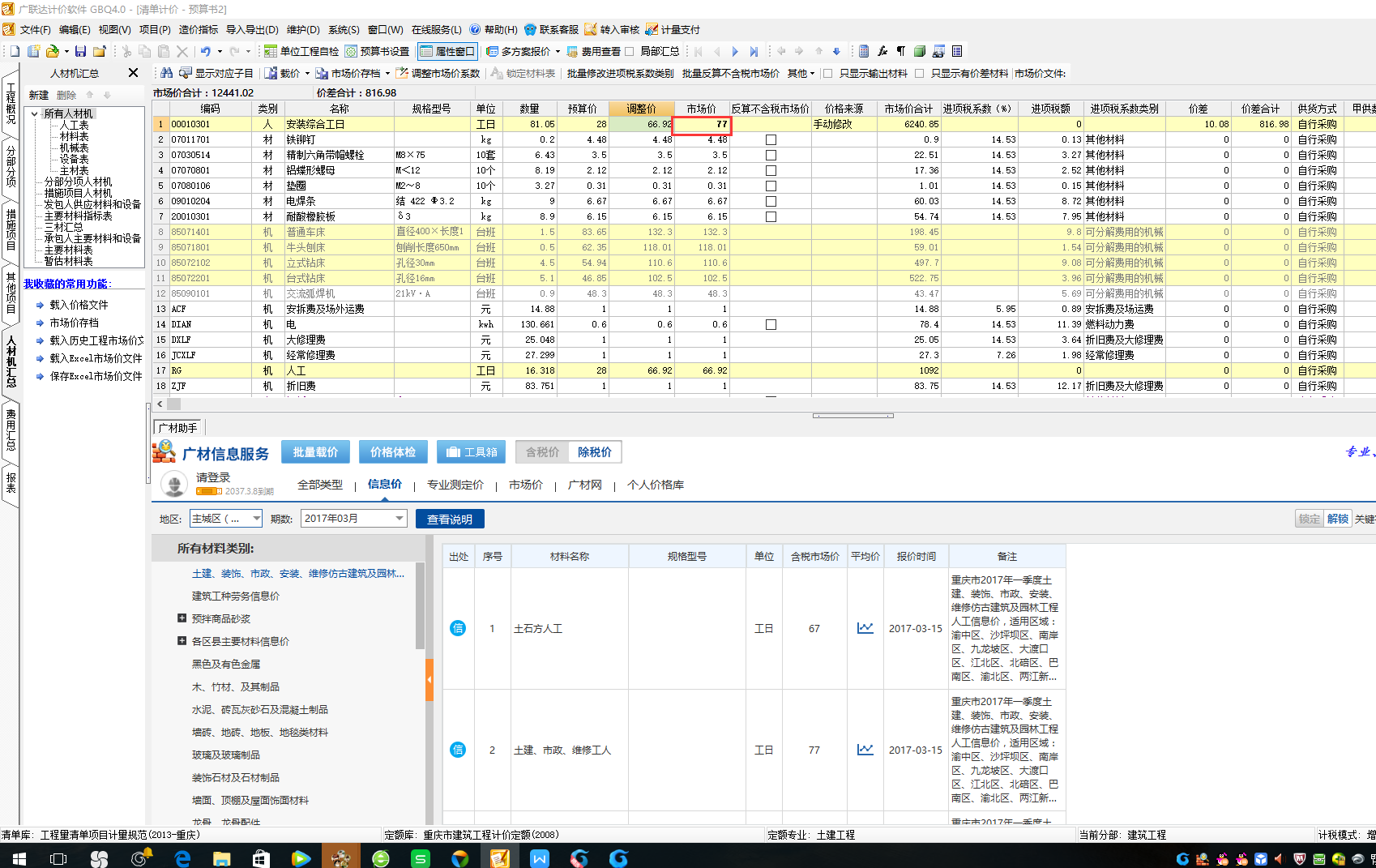The width and height of the screenshot is (1376, 868).
Task: Tick 反算不含税市场价 checkbox for 电 row
Action: click(x=771, y=324)
